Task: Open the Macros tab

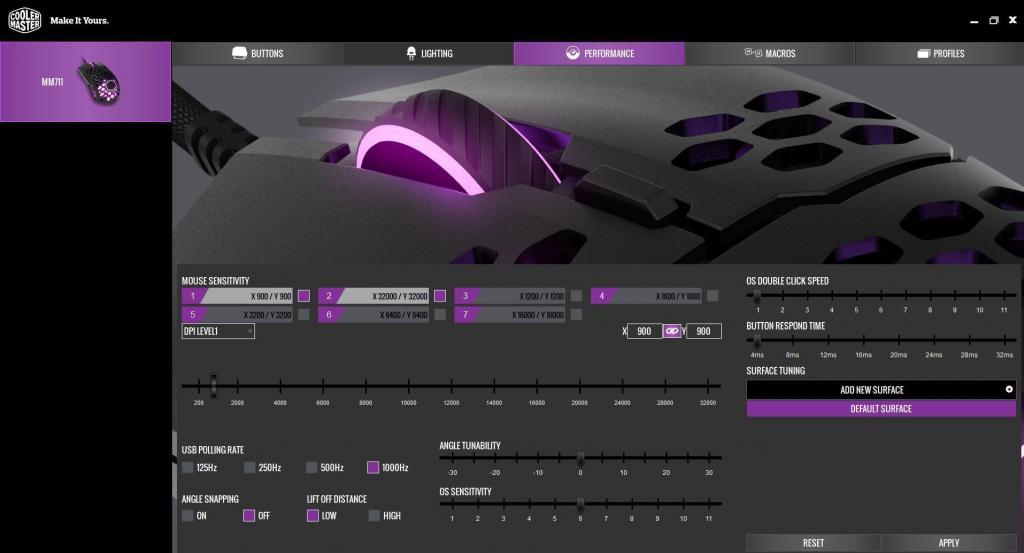Action: [770, 53]
